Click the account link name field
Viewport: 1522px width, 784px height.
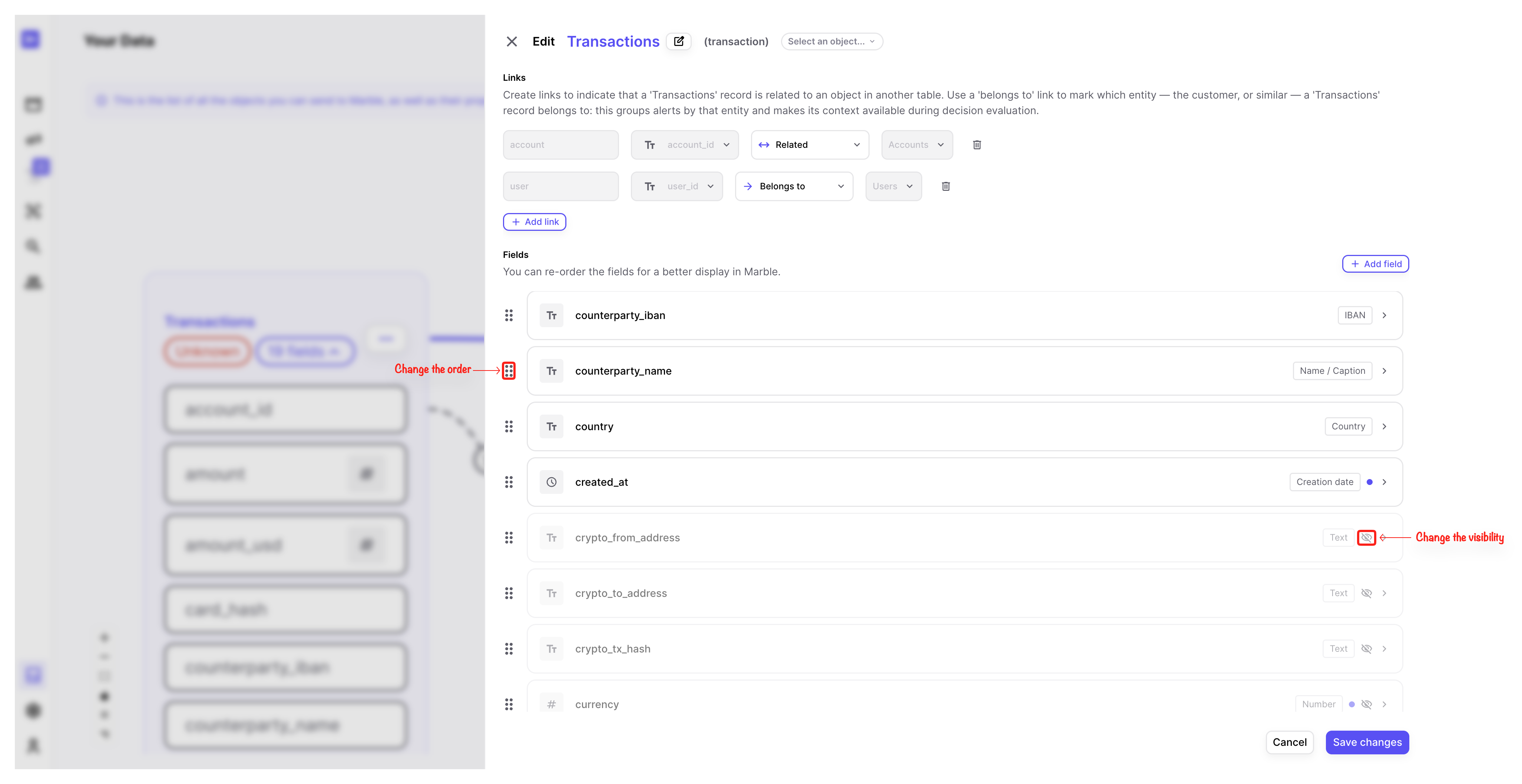[561, 144]
